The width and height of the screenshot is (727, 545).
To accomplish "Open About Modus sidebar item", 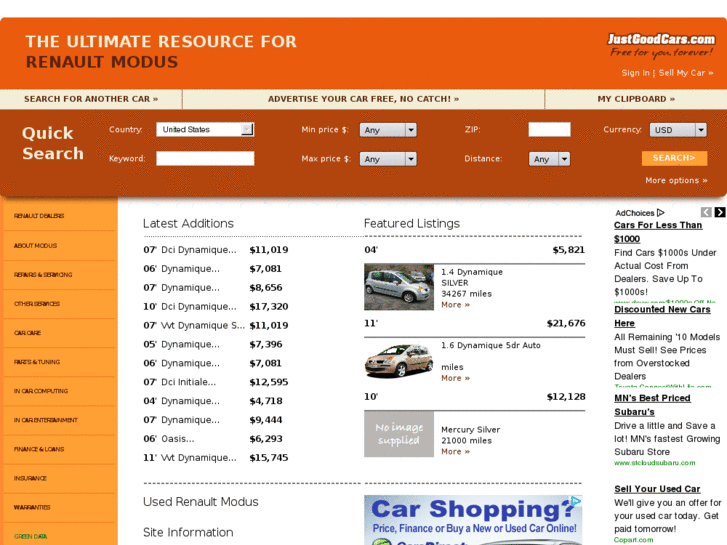I will (35, 245).
